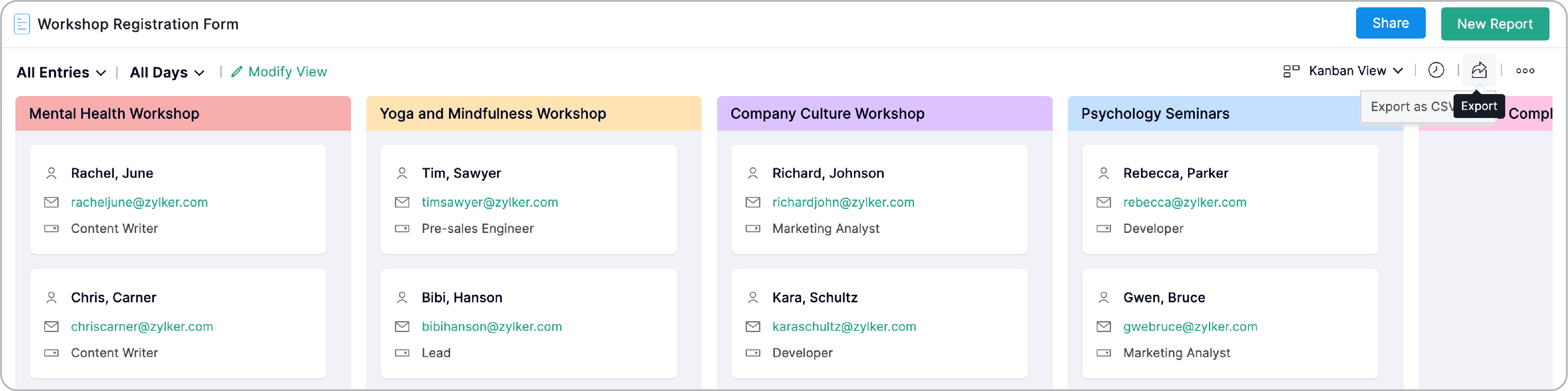Viewport: 1568px width, 391px height.
Task: Click the person icon beside Rebecca, Parker
Action: (x=1104, y=173)
